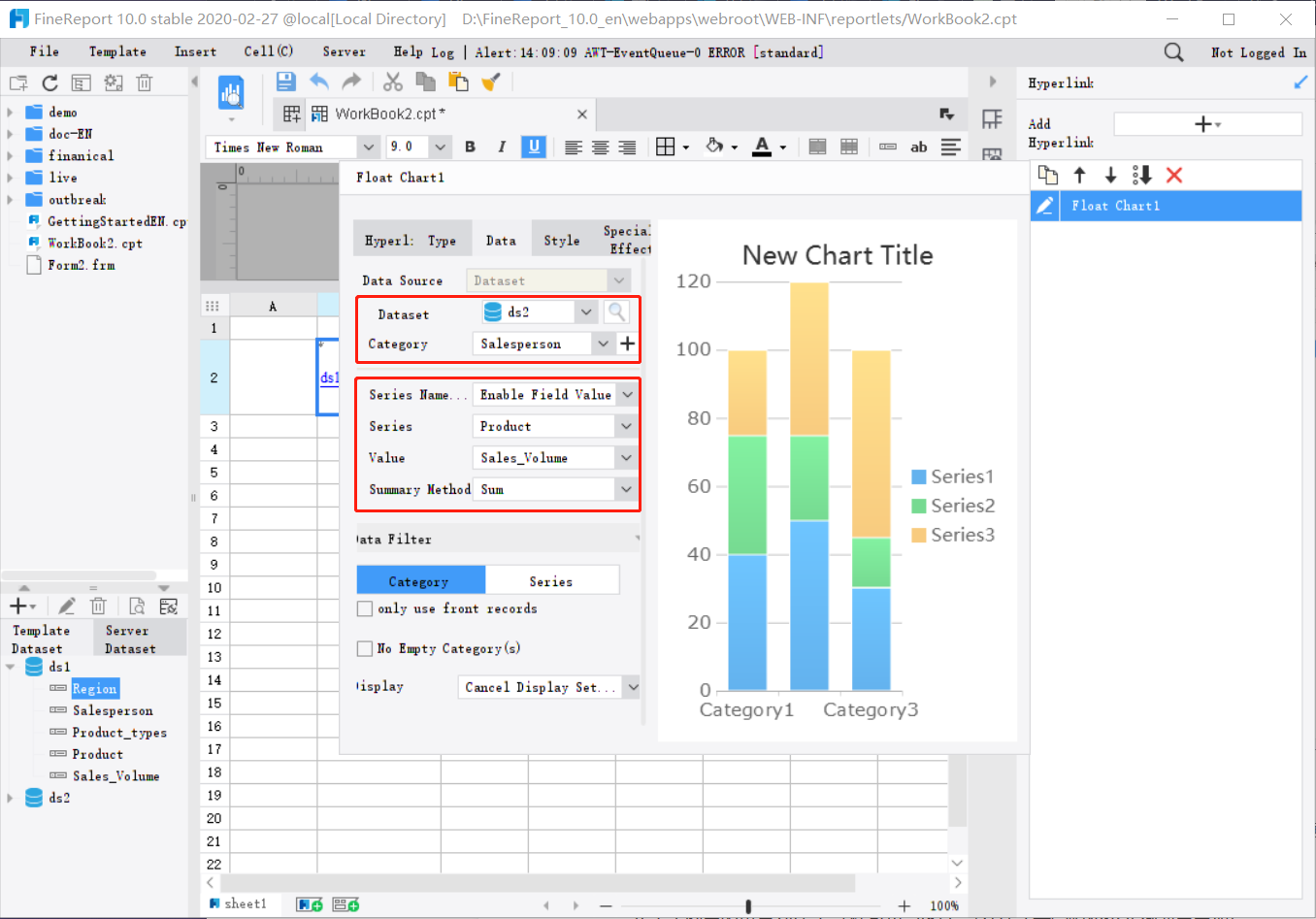1316x919 pixels.
Task: Open the Template menu
Action: click(117, 51)
